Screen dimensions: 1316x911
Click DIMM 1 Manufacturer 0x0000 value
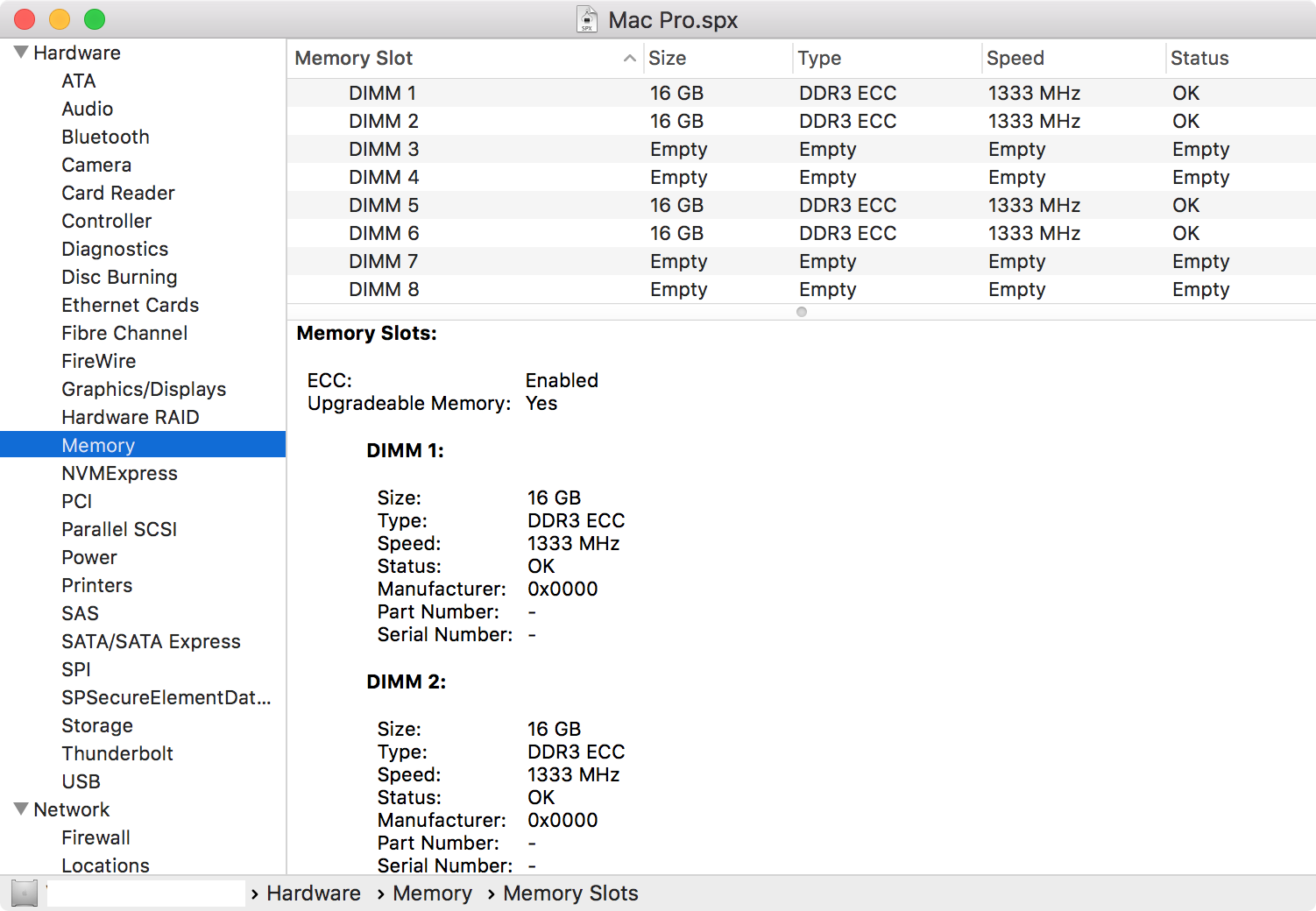coord(562,589)
